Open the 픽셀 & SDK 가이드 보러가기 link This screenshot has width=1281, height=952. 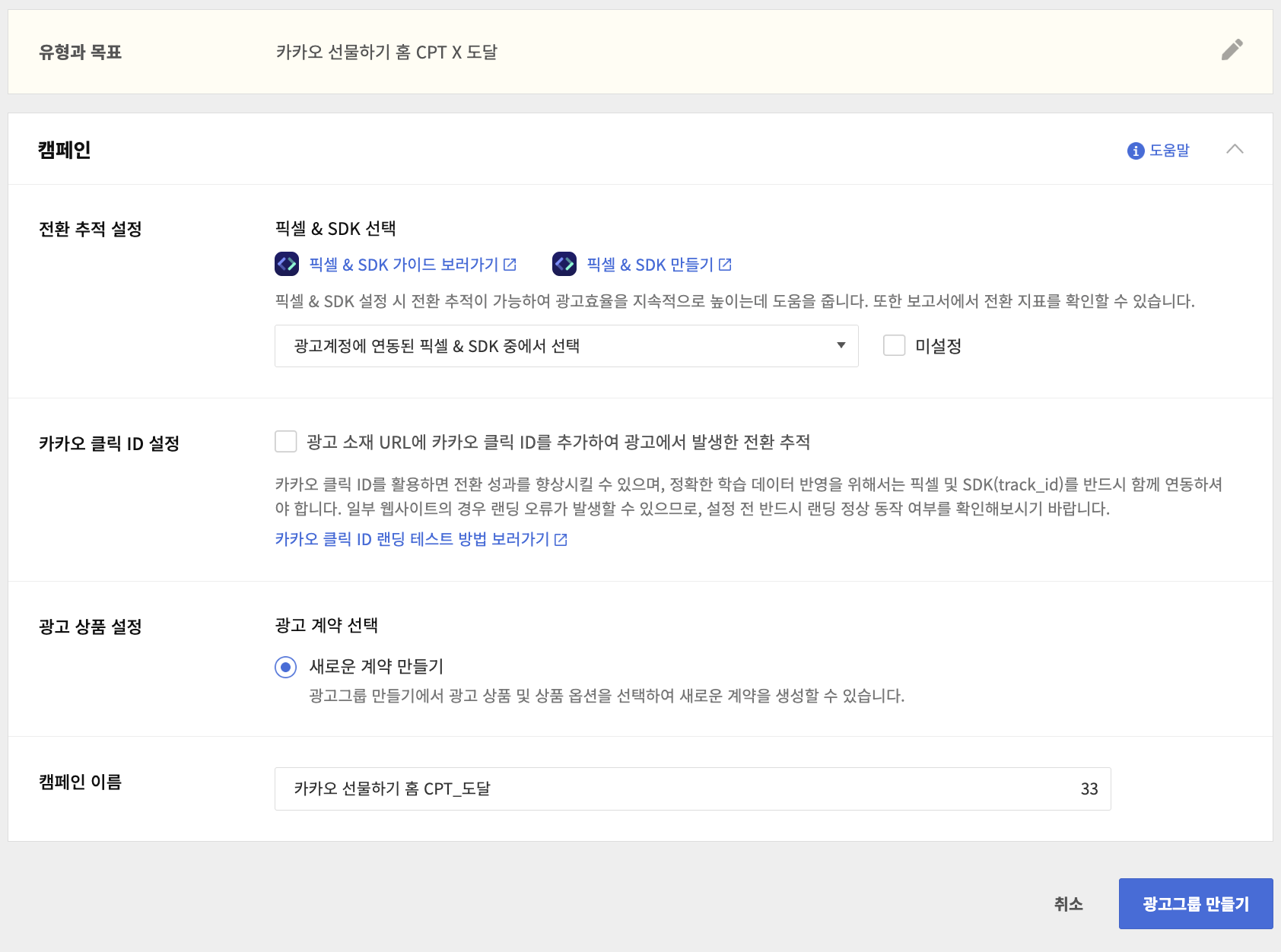tap(403, 265)
